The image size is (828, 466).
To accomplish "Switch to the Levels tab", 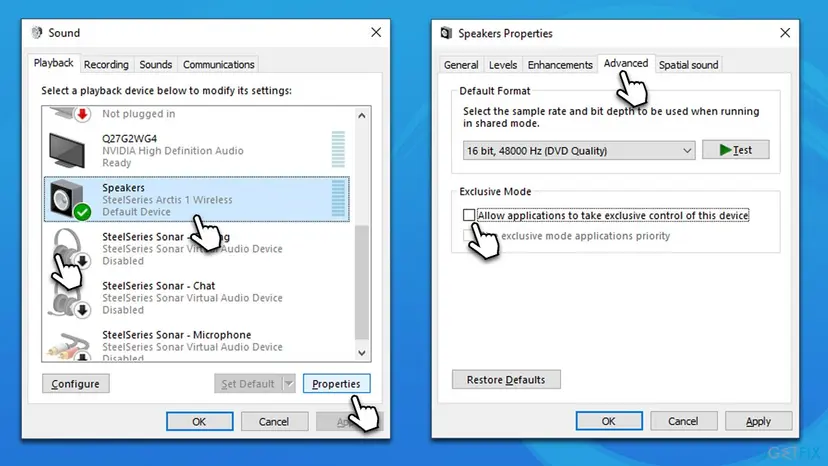I will [x=503, y=65].
